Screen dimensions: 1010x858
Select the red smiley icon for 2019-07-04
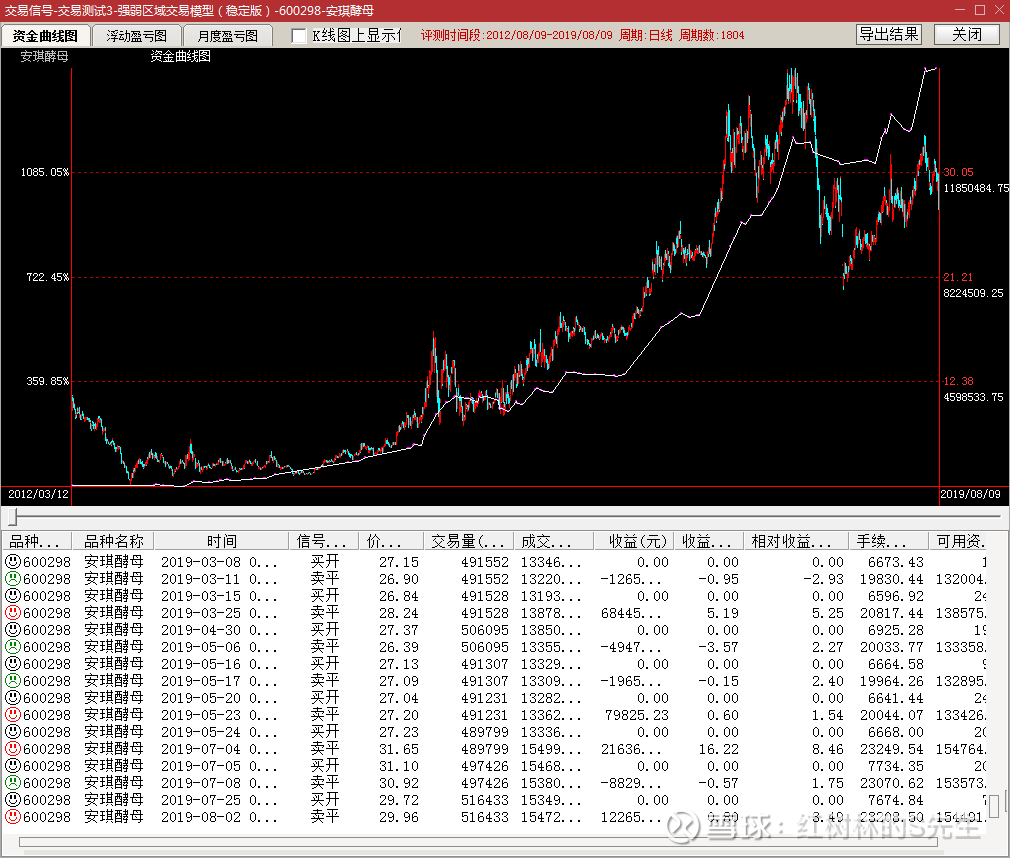point(13,749)
